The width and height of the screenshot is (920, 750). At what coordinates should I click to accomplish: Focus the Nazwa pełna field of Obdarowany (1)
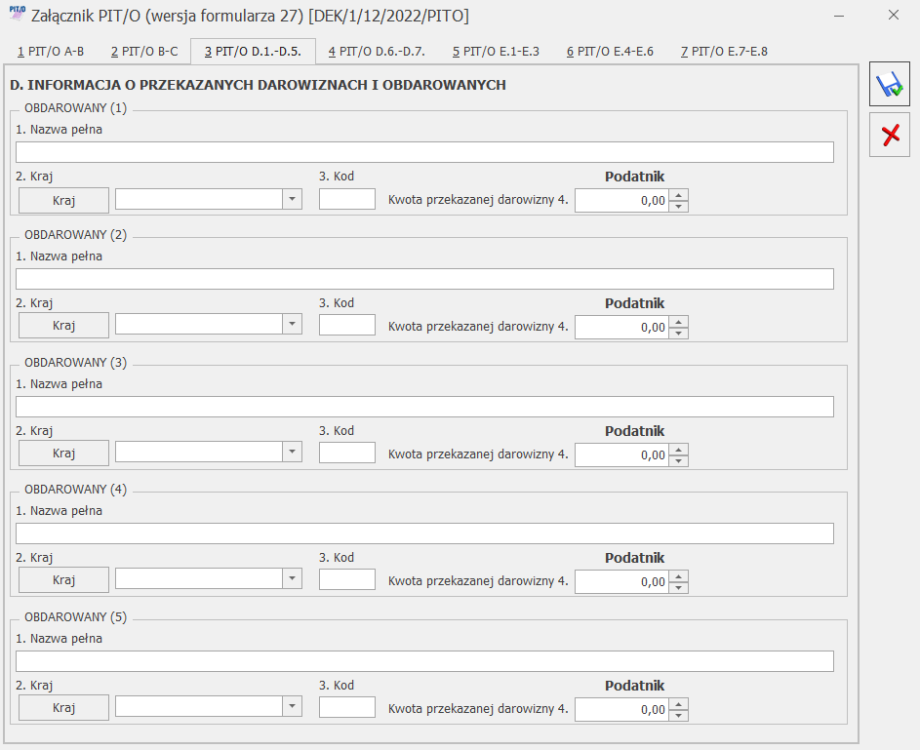pos(424,152)
